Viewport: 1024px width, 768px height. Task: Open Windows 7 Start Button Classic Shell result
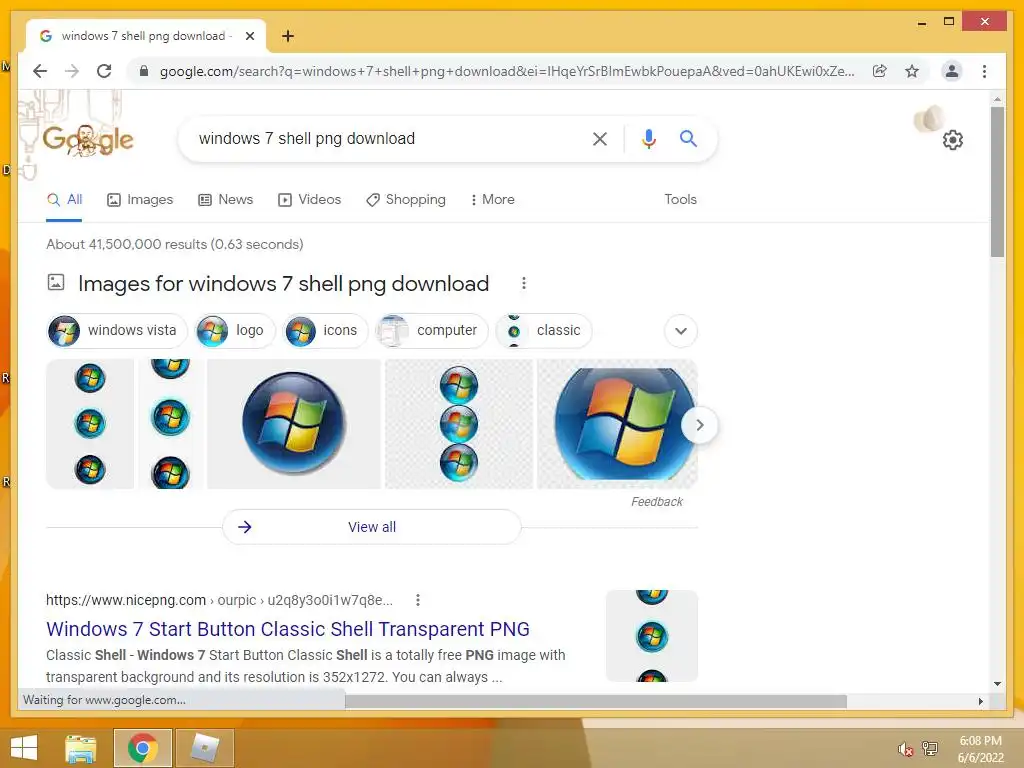(287, 629)
